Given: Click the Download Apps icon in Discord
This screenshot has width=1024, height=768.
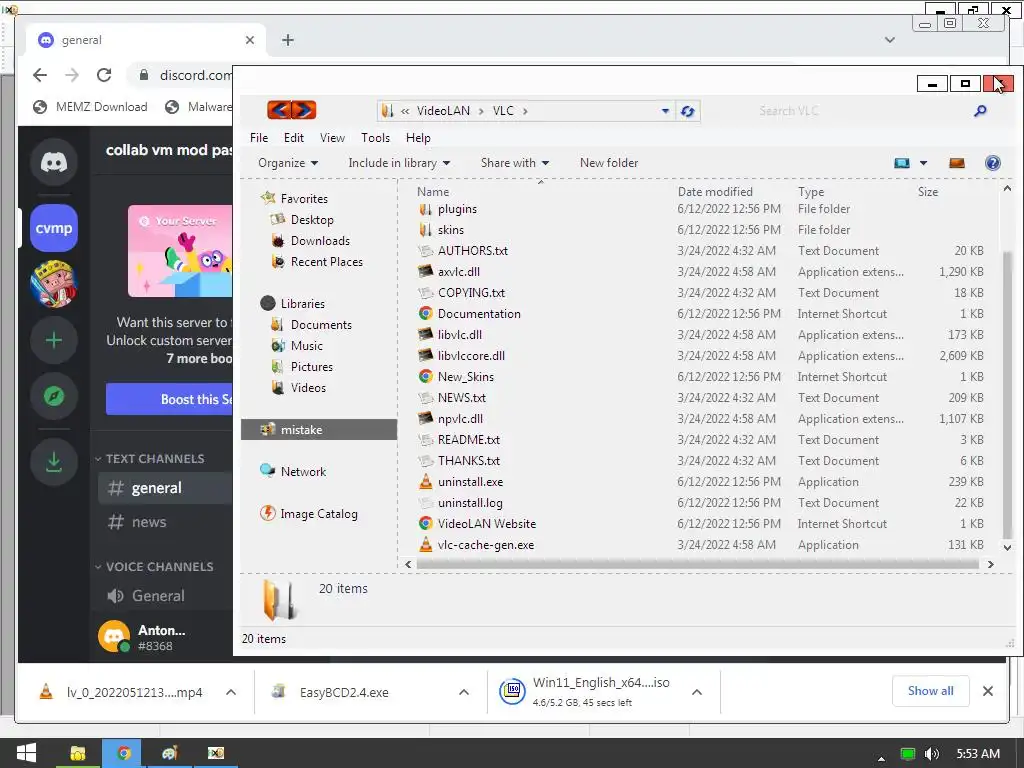Looking at the screenshot, I should click(x=54, y=462).
